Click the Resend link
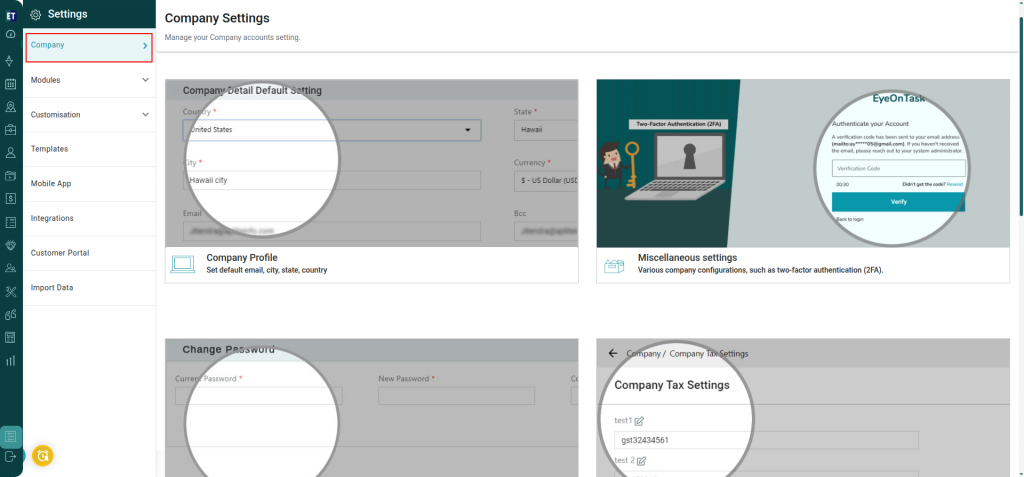The width and height of the screenshot is (1024, 477). point(955,184)
